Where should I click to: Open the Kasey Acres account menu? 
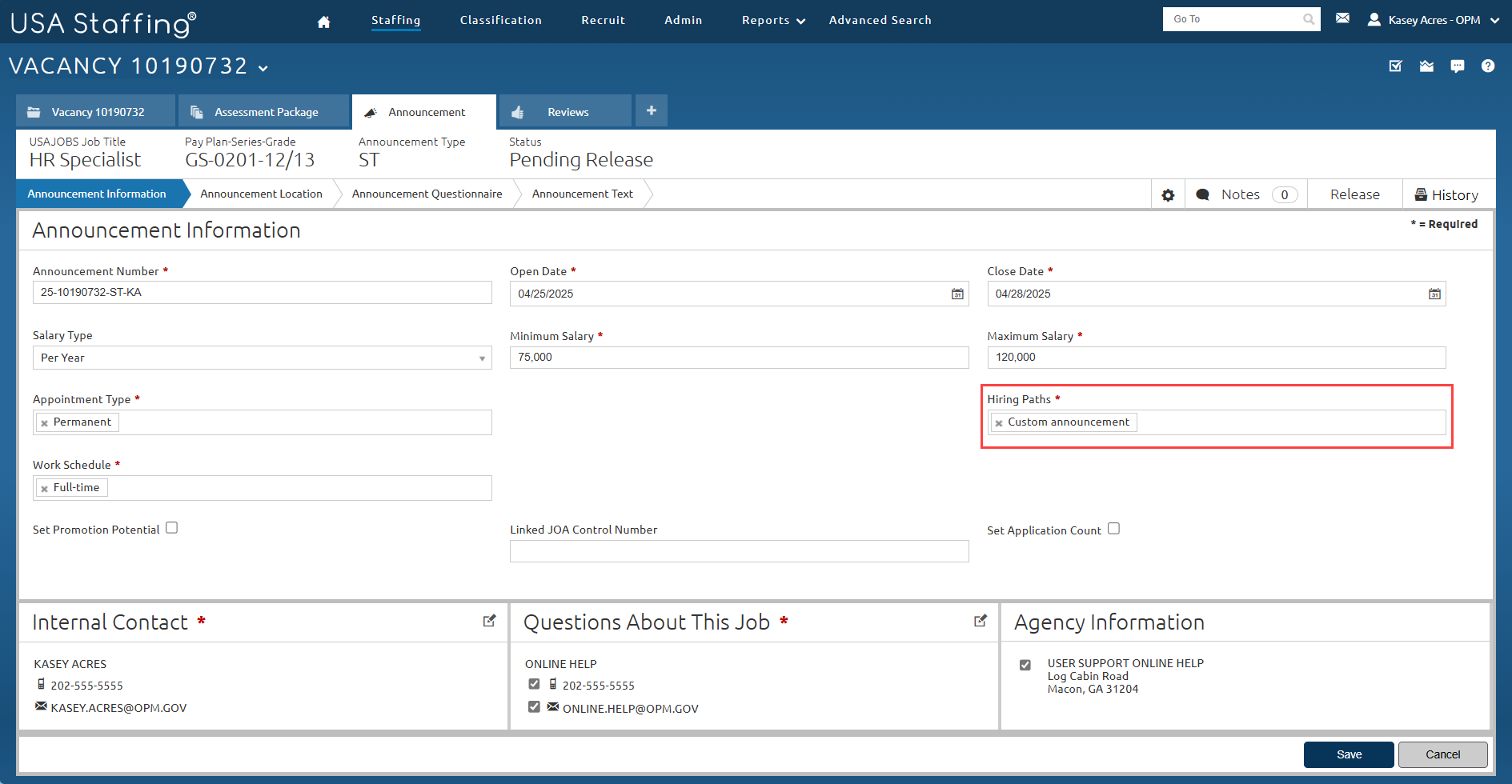pos(1433,19)
